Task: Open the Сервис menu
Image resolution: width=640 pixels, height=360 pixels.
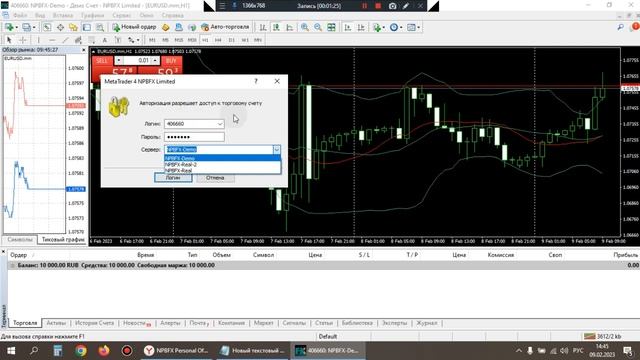Action: tap(122, 16)
